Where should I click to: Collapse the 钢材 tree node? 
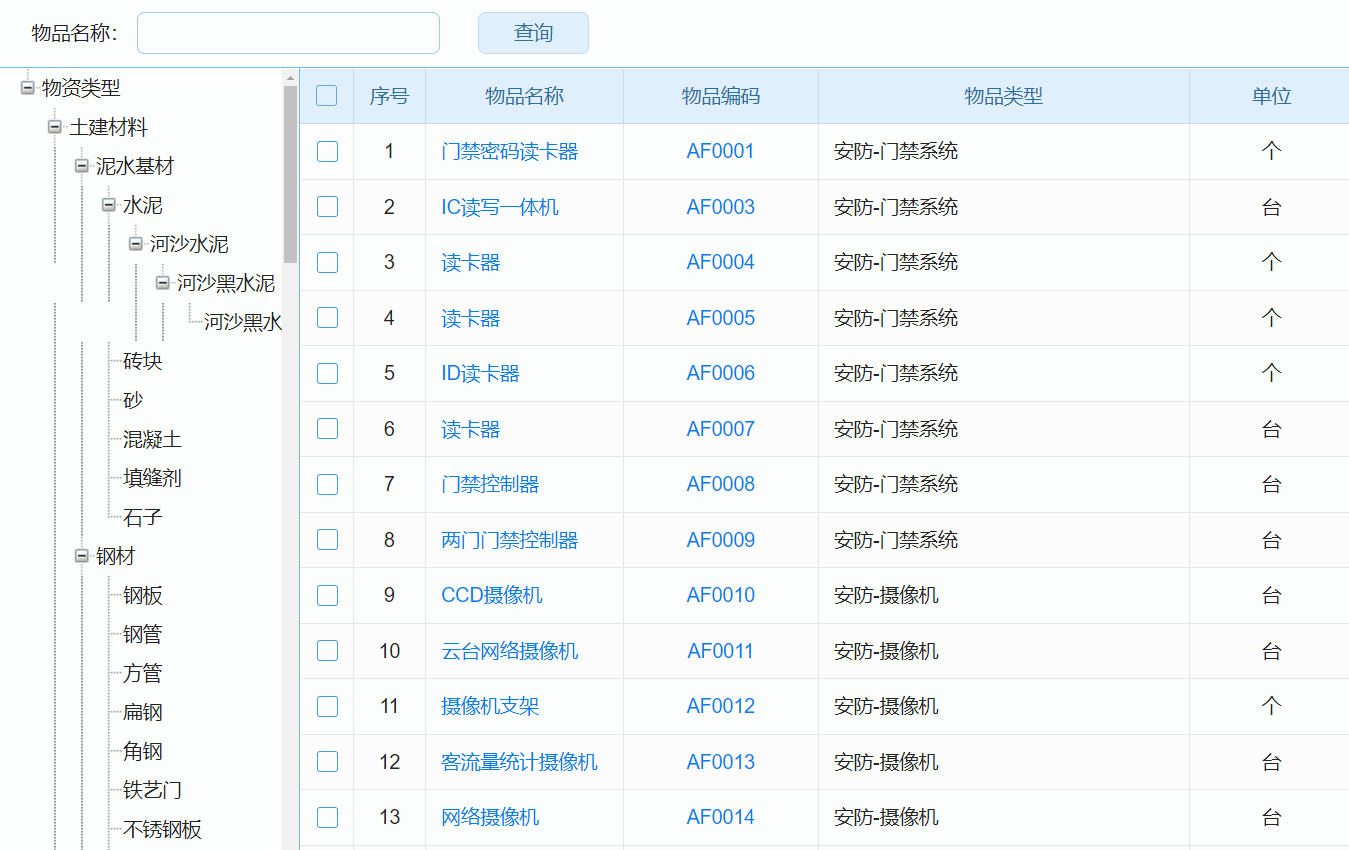[82, 556]
